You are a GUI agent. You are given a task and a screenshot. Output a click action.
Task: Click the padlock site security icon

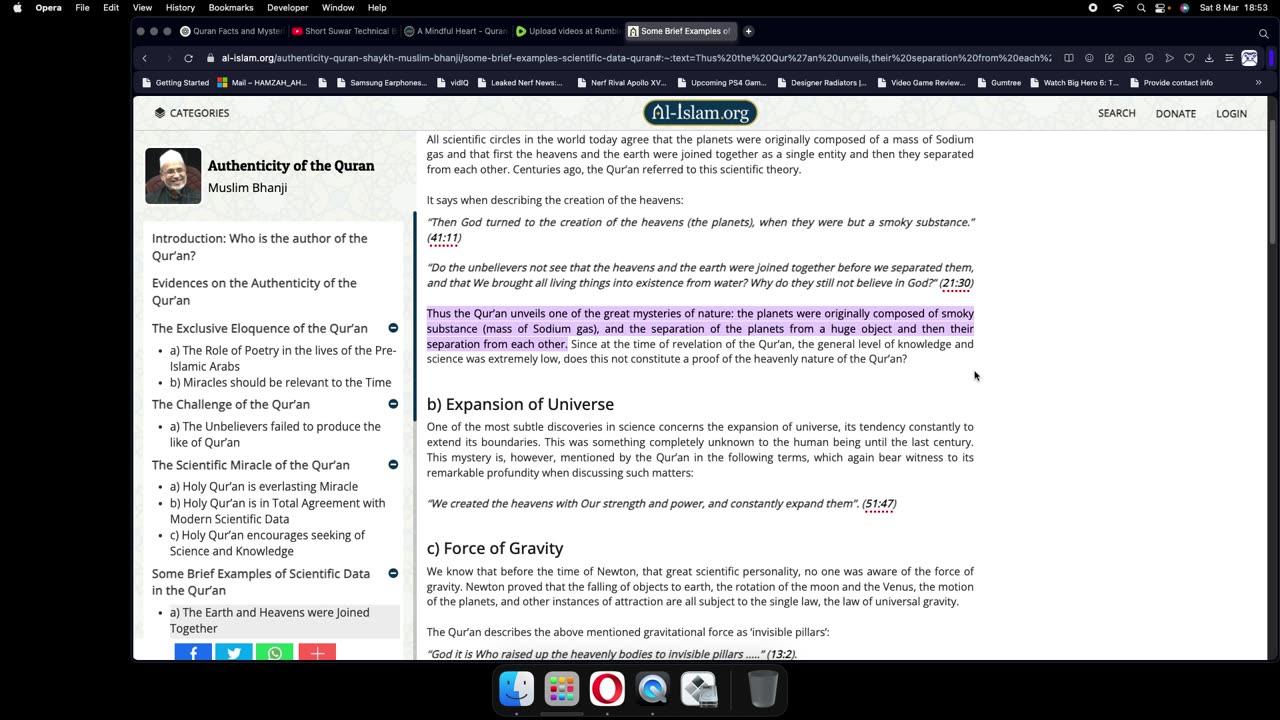pos(211,58)
